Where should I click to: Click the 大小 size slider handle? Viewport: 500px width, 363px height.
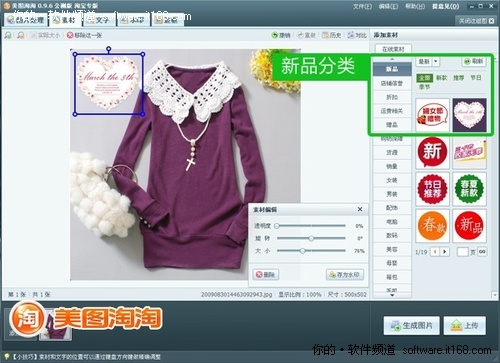pyautogui.click(x=302, y=251)
